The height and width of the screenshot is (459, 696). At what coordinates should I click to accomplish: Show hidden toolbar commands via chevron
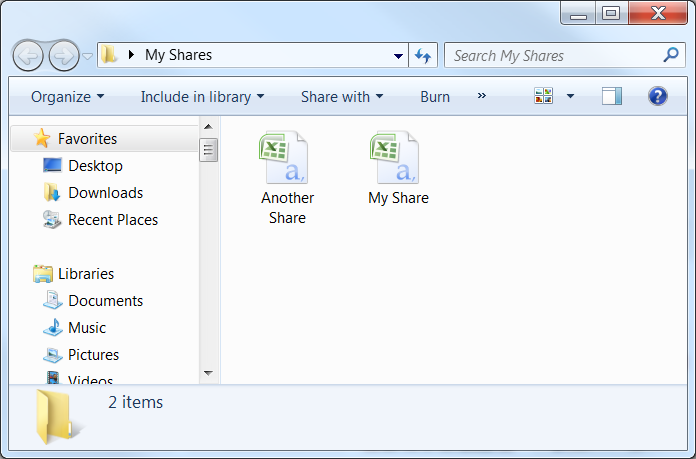click(482, 96)
